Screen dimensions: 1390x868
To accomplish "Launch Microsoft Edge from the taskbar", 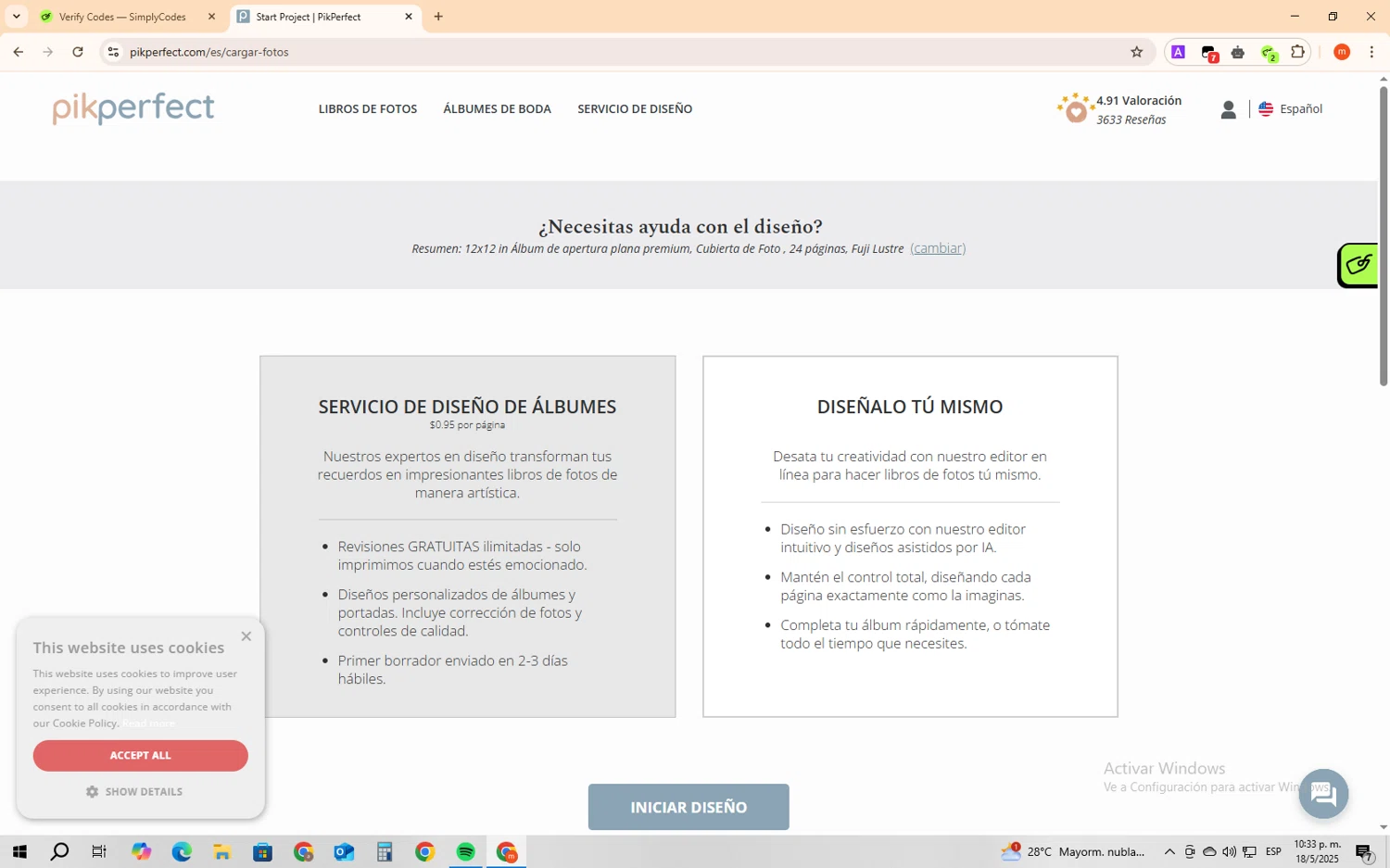I will click(182, 852).
